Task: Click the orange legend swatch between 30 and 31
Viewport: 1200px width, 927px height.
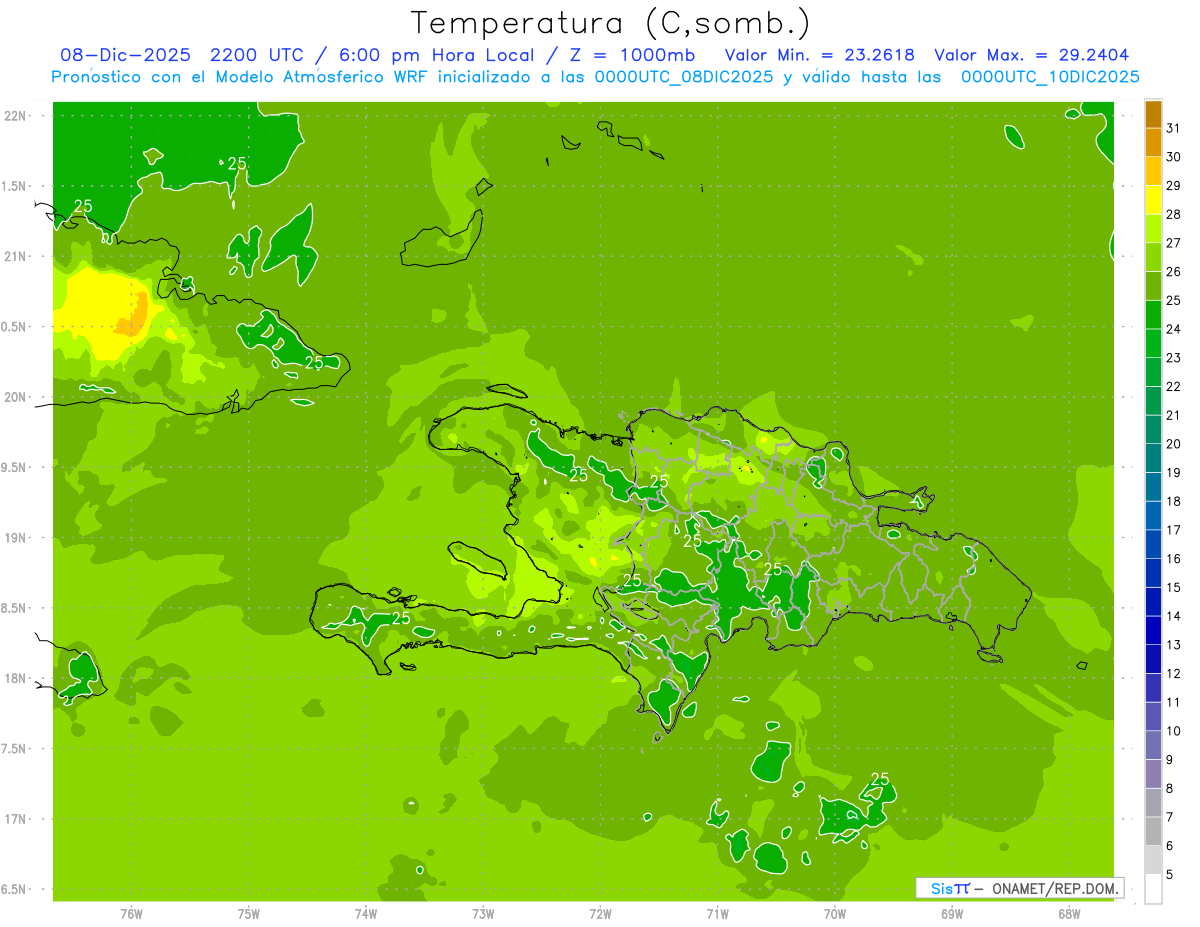Action: 1153,143
